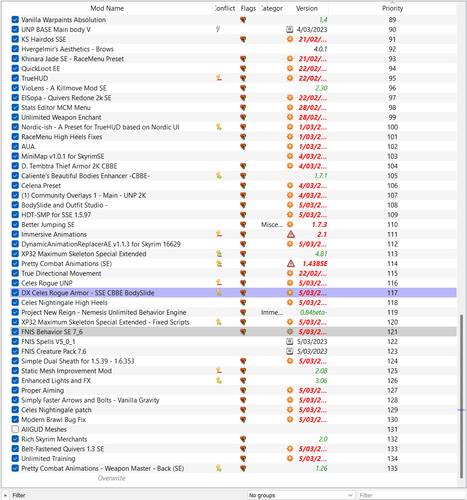Disable the Modern Brawl Bug Fix checkbox
The height and width of the screenshot is (500, 467).
(x=15, y=419)
